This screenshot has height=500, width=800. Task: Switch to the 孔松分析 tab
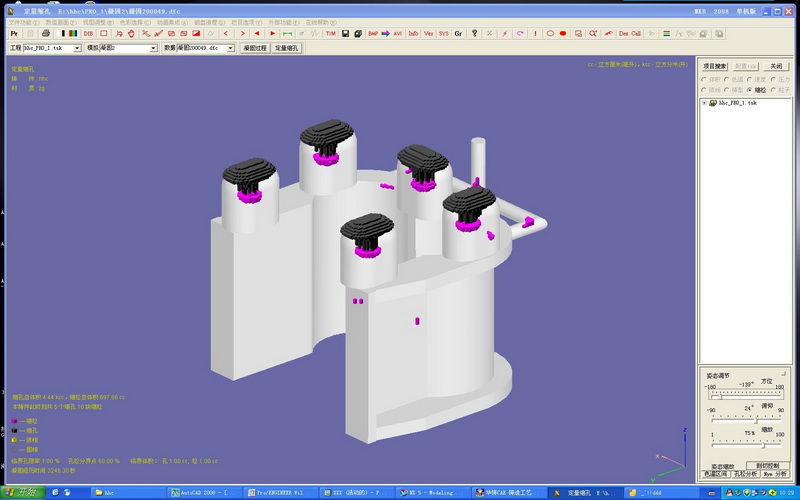coord(746,474)
